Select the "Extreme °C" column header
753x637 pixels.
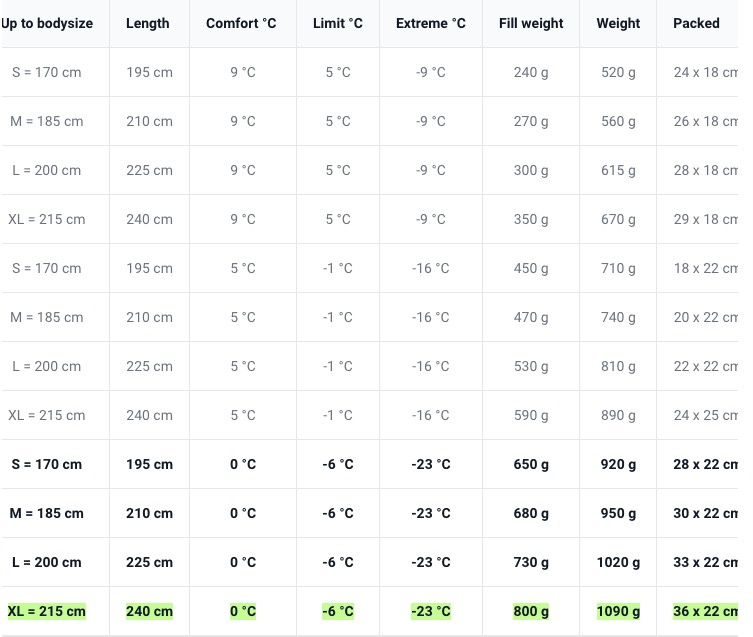click(431, 23)
